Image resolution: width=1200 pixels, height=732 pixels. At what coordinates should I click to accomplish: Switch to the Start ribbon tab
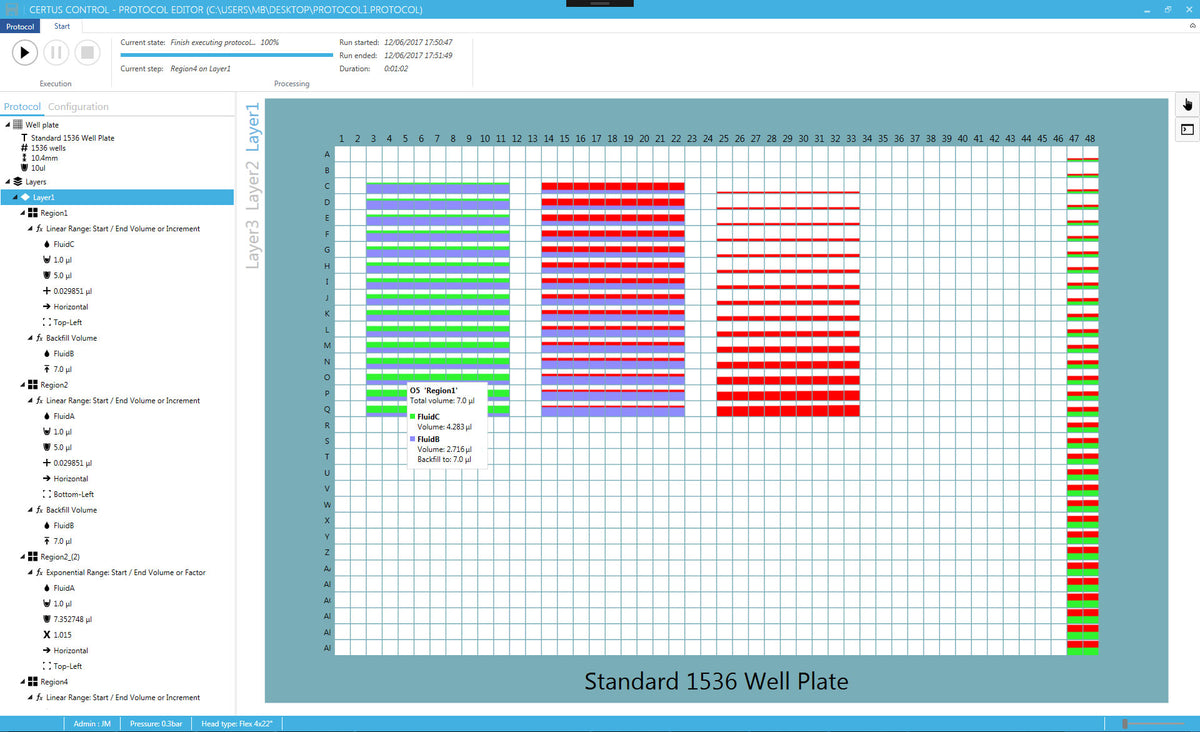62,25
